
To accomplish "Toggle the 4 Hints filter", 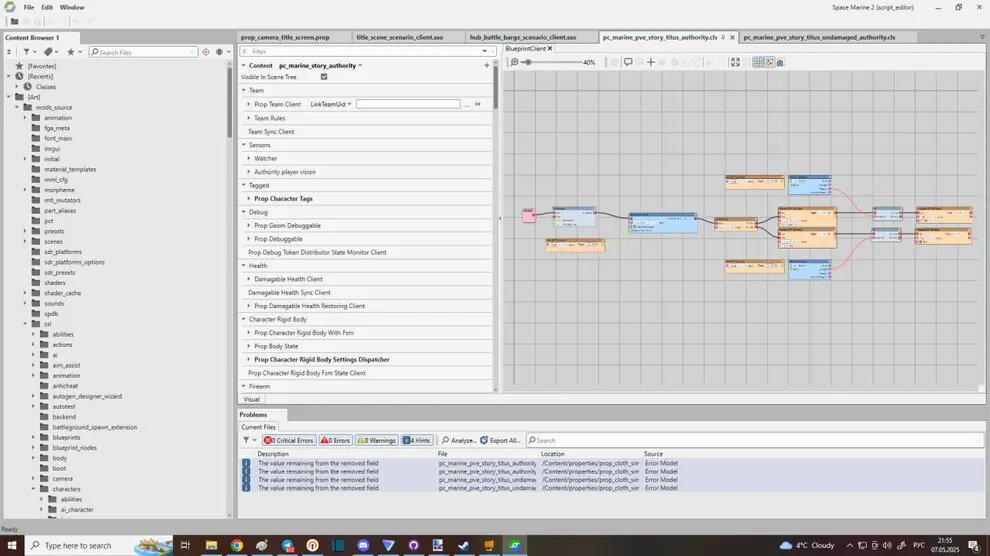I will click(x=417, y=440).
